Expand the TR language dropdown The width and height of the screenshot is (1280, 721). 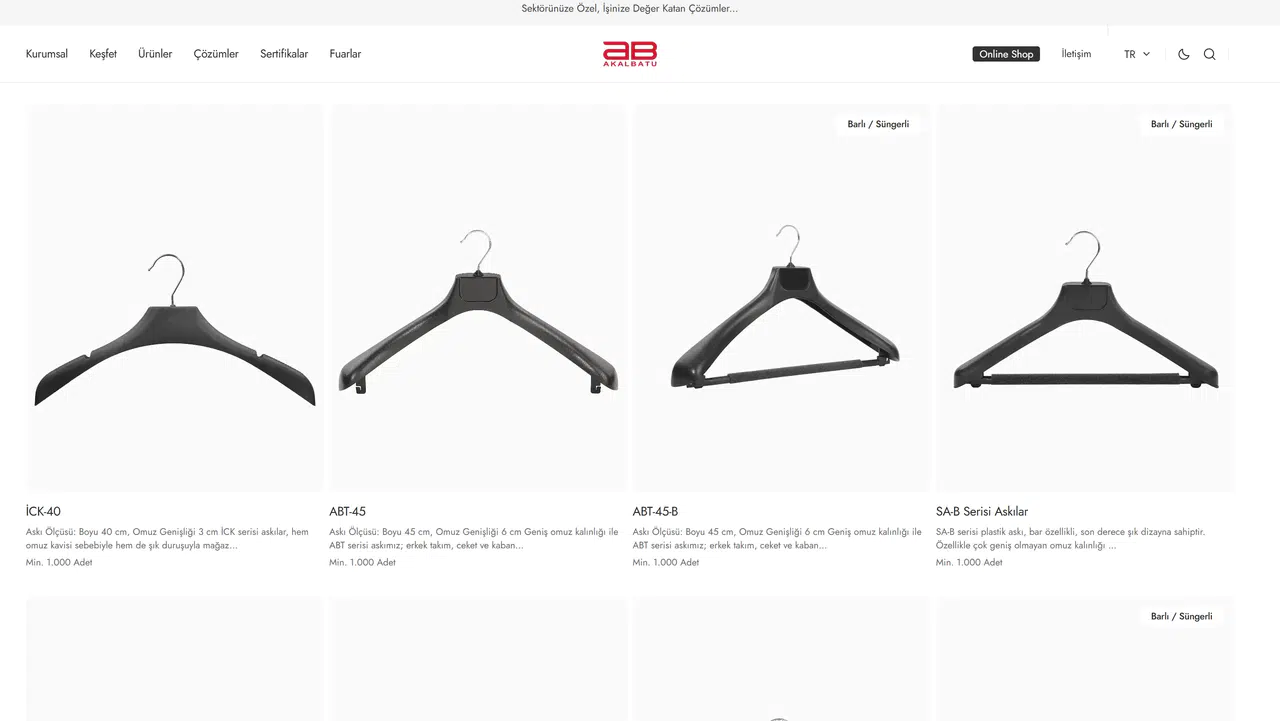(x=1137, y=54)
